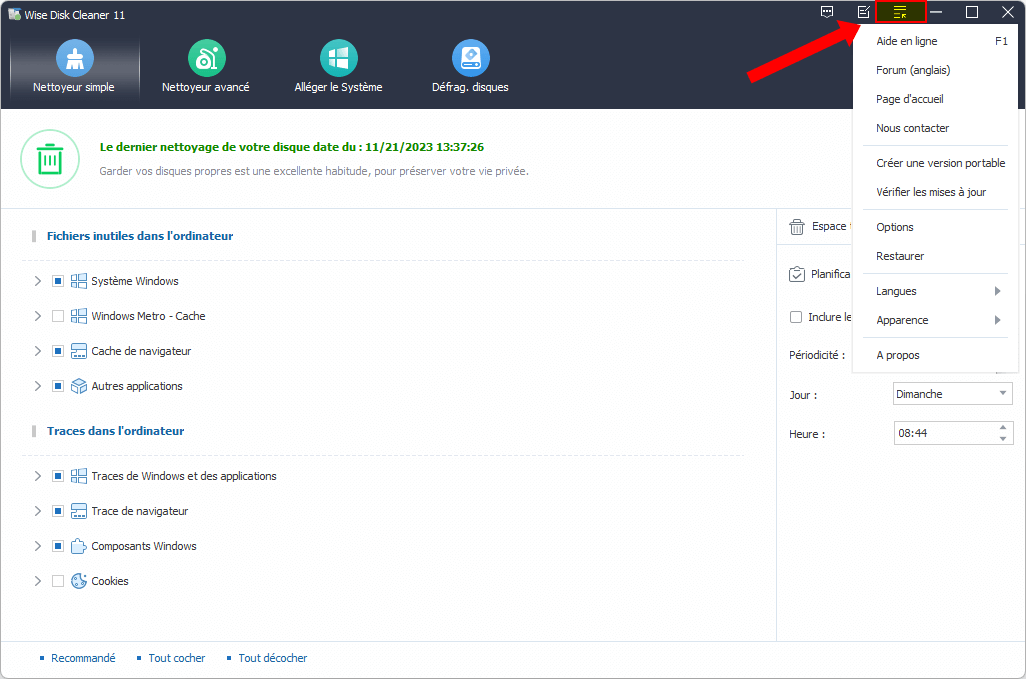The height and width of the screenshot is (679, 1026).
Task: Click the Planification calendar icon
Action: tap(797, 274)
